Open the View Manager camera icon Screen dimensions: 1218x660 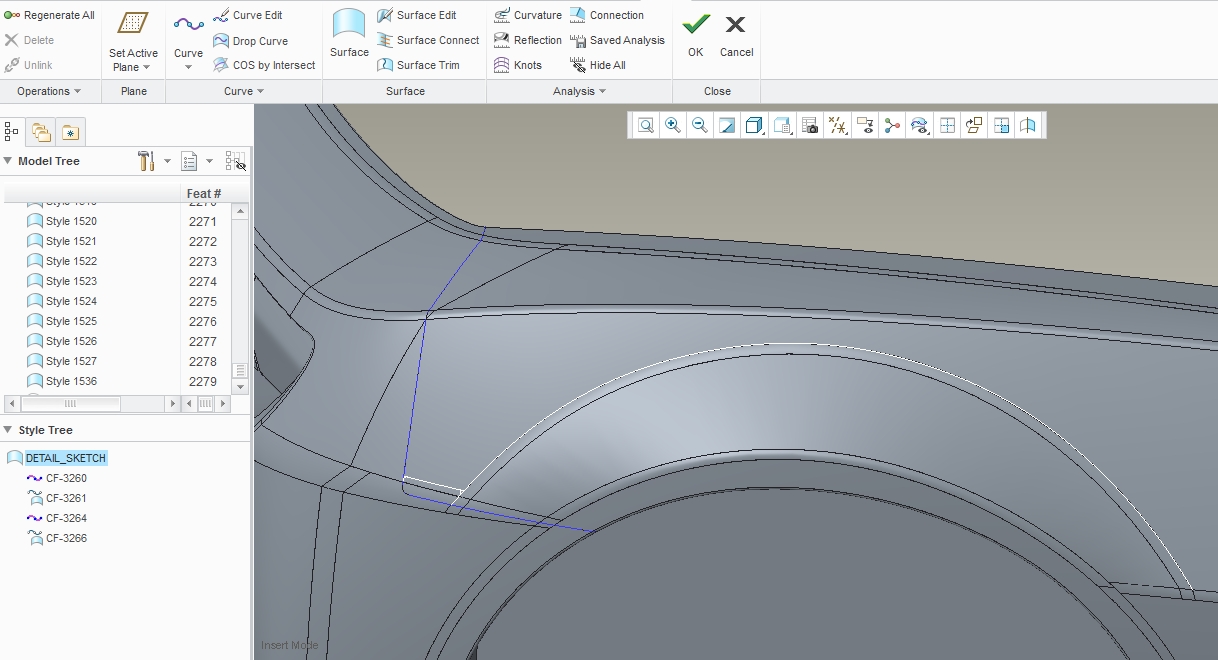pos(810,125)
